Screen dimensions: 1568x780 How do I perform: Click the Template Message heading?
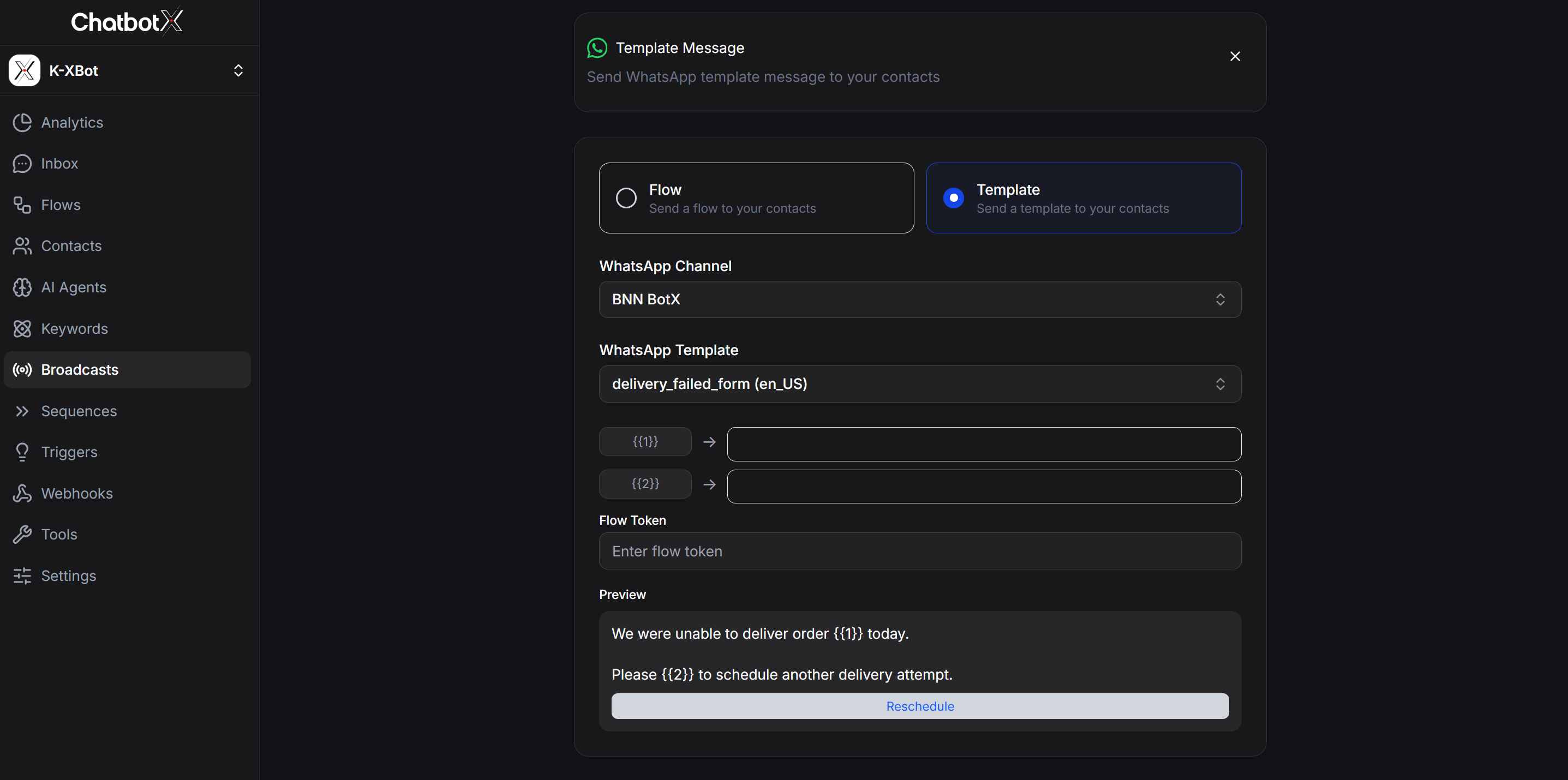pos(680,48)
